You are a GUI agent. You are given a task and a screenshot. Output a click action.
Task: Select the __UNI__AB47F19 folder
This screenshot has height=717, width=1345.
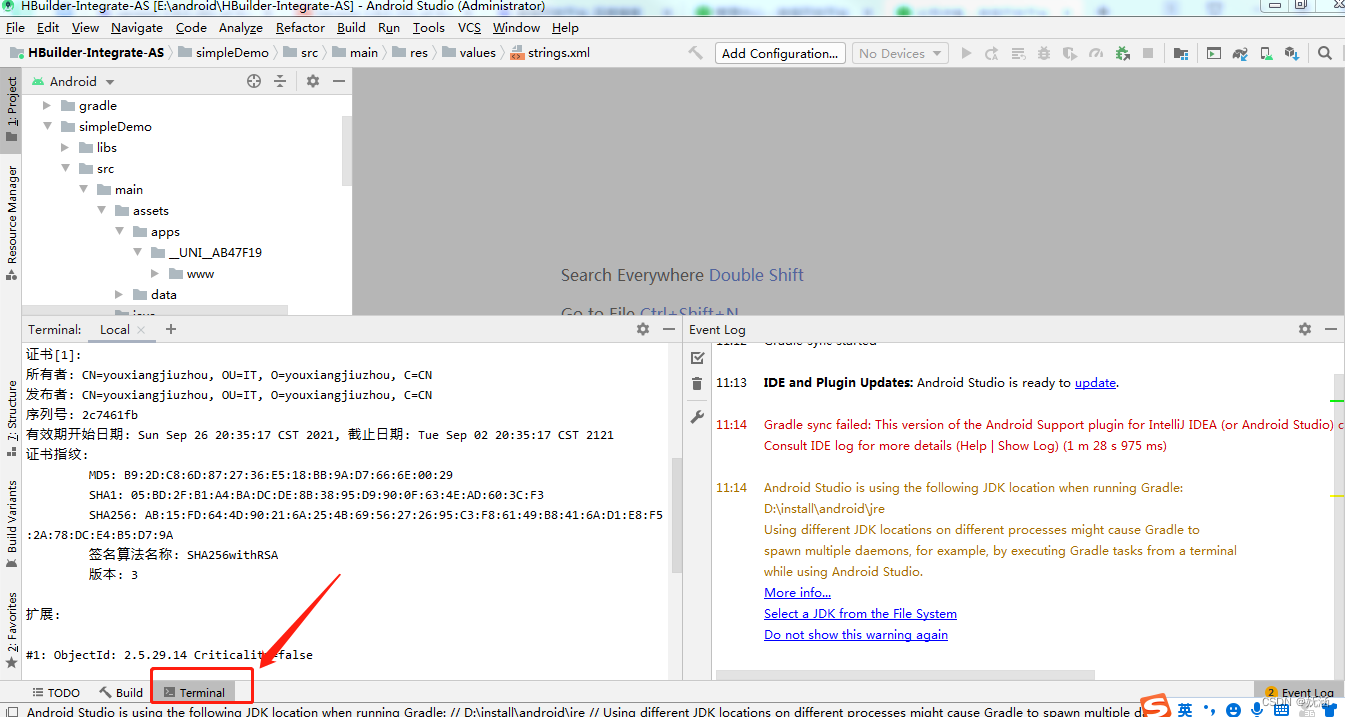[206, 253]
